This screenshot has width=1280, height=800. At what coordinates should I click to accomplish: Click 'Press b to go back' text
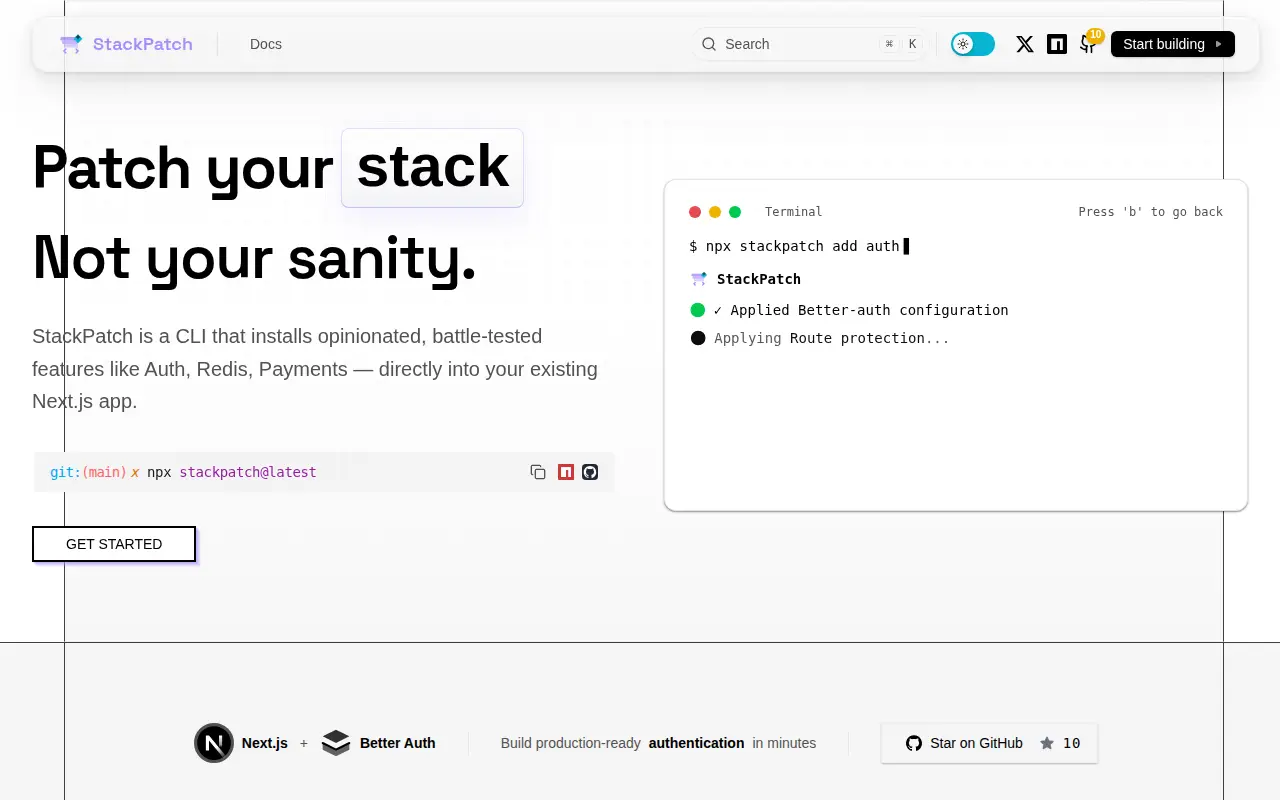coord(1151,212)
